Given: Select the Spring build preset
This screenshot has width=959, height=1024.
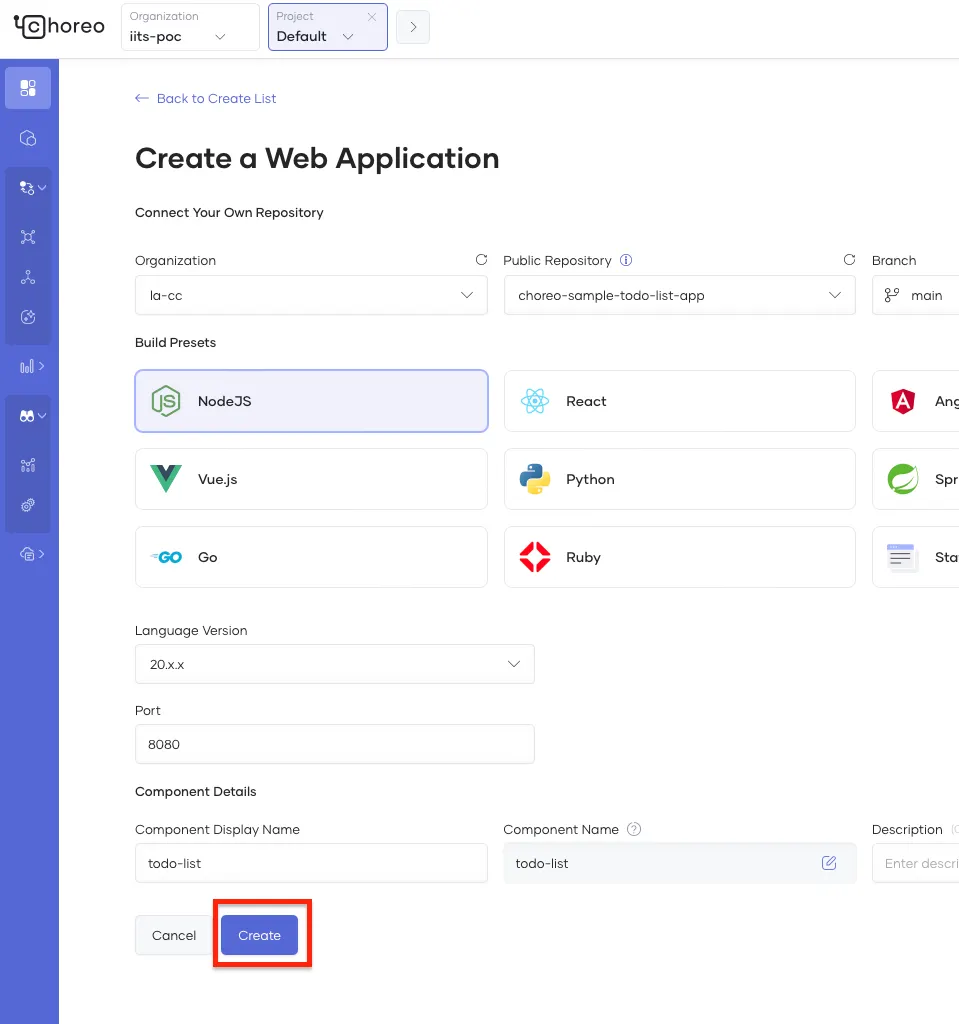Looking at the screenshot, I should [916, 479].
